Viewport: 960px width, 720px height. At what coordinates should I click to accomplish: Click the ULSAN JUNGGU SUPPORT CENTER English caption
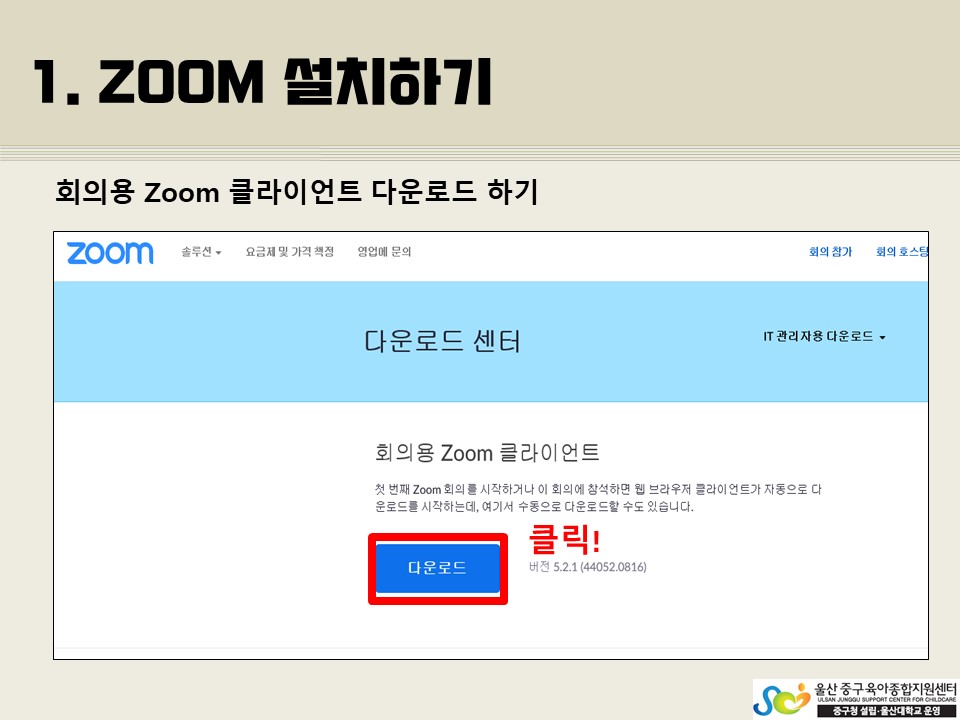pos(886,699)
